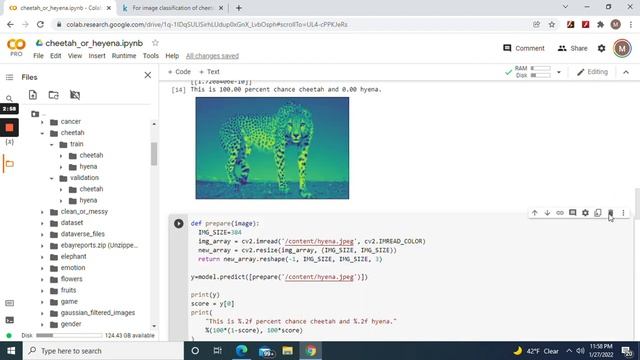
Task: Expand the clean_or_messy folder
Action: click(x=42, y=212)
